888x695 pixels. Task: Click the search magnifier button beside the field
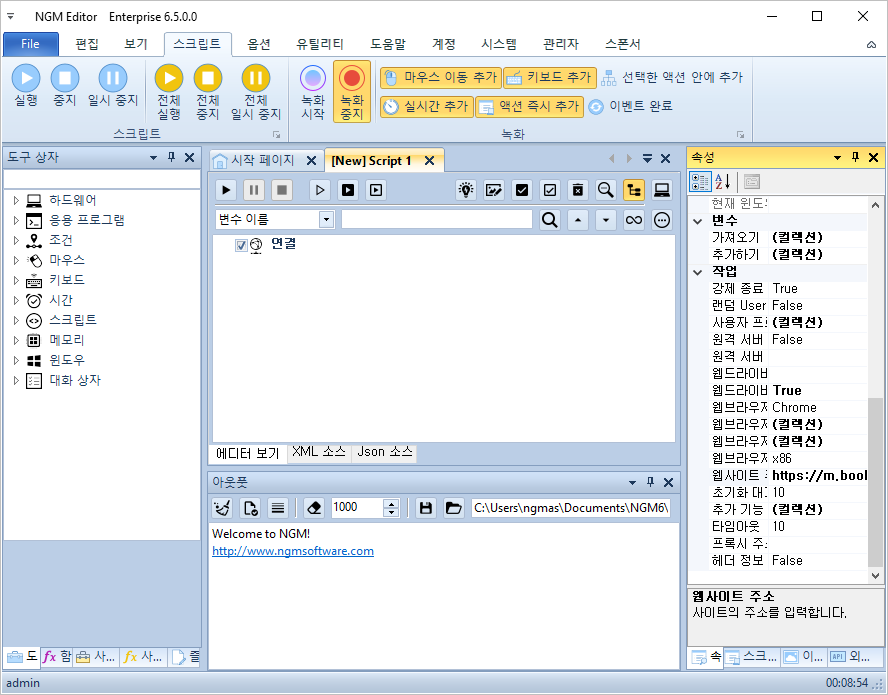pos(549,220)
